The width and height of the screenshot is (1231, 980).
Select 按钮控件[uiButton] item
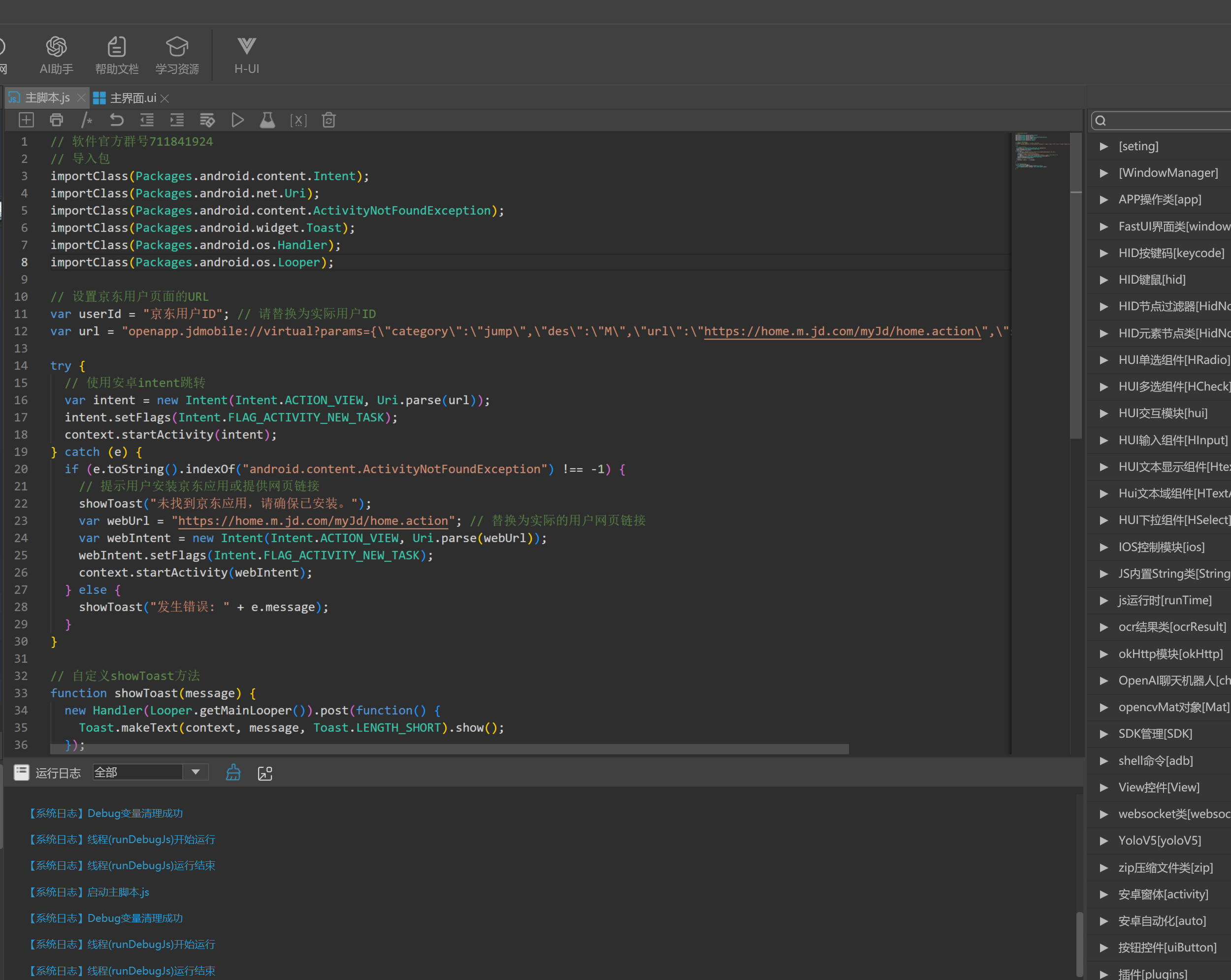pyautogui.click(x=1167, y=947)
